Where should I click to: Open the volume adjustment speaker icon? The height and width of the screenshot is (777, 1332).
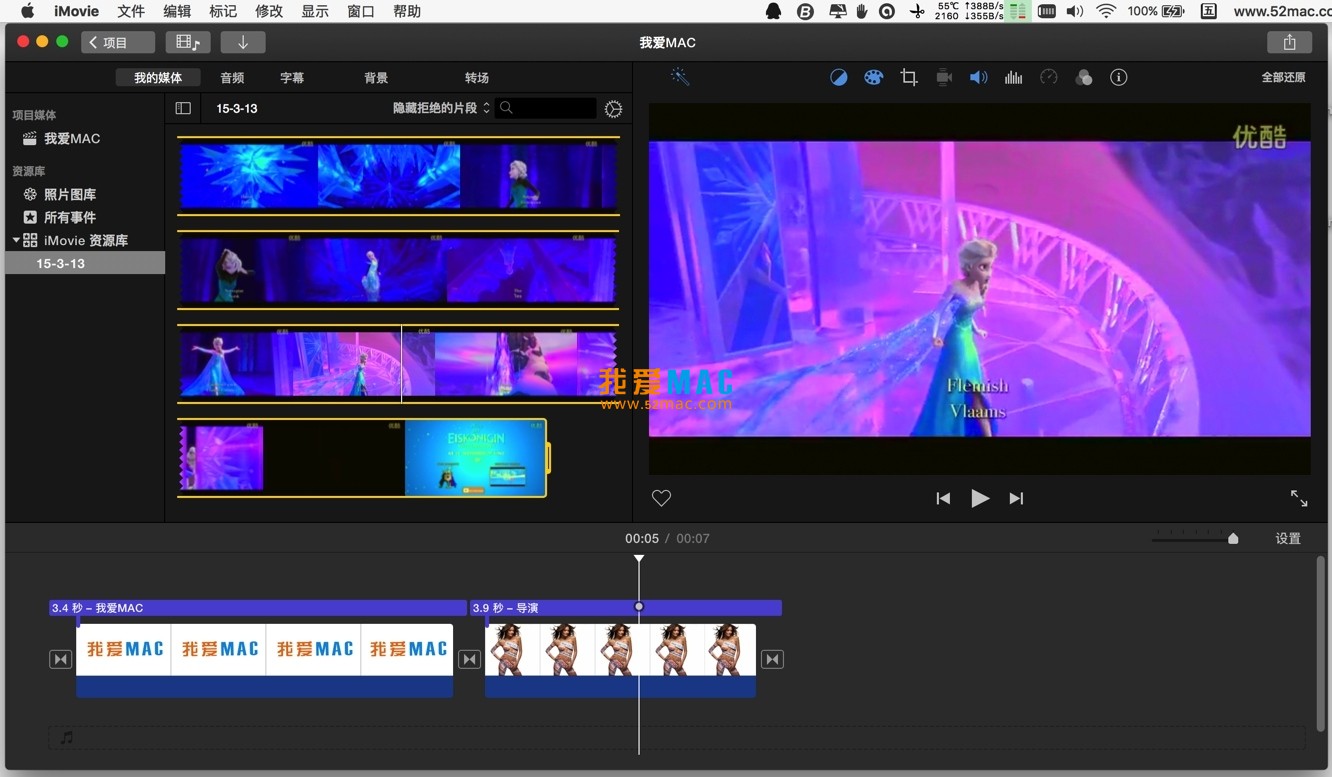[x=979, y=77]
